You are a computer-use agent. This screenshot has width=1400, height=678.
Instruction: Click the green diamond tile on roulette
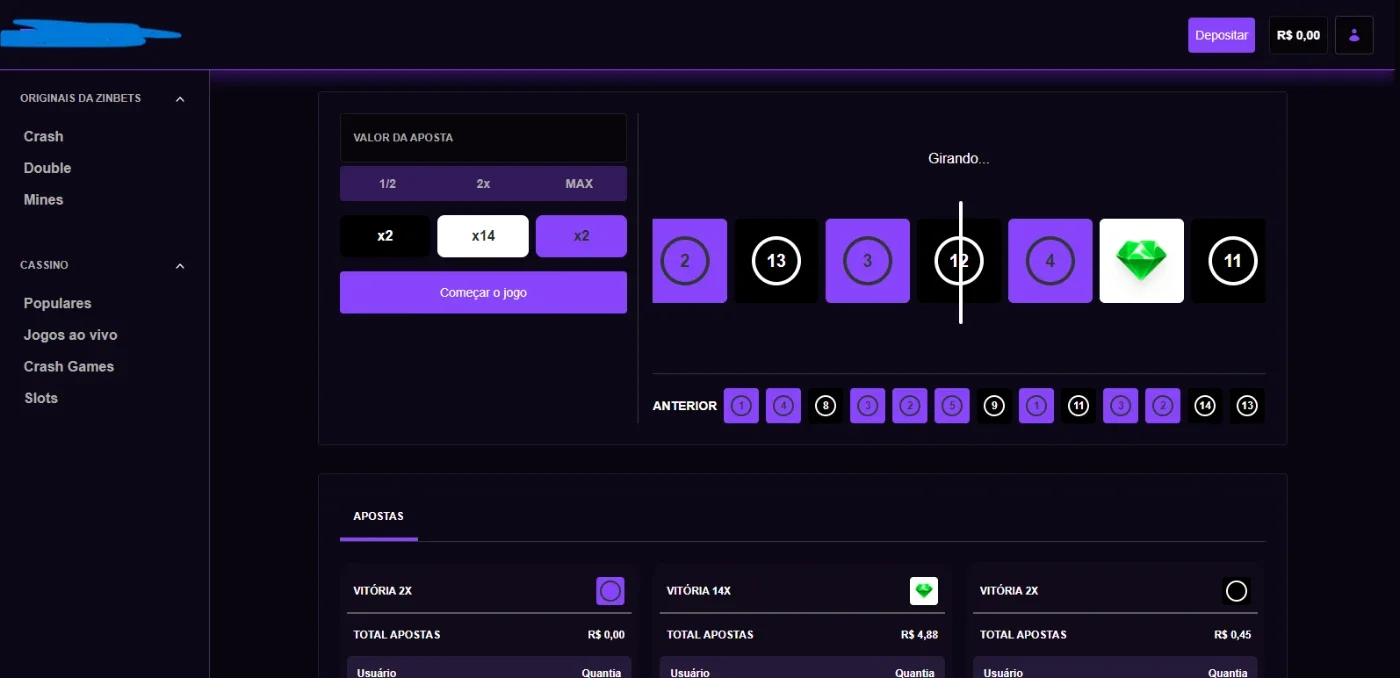coord(1141,261)
